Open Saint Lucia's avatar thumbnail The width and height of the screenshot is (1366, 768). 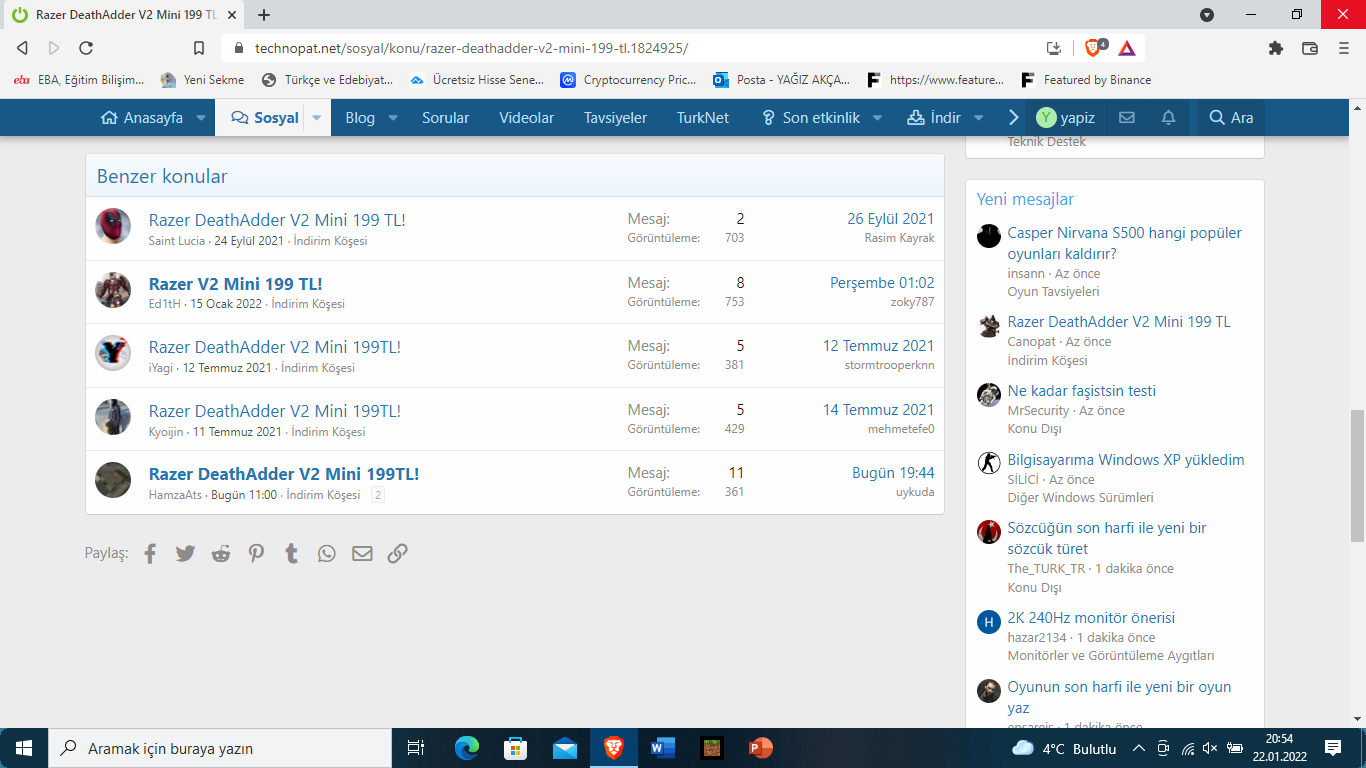pos(113,226)
